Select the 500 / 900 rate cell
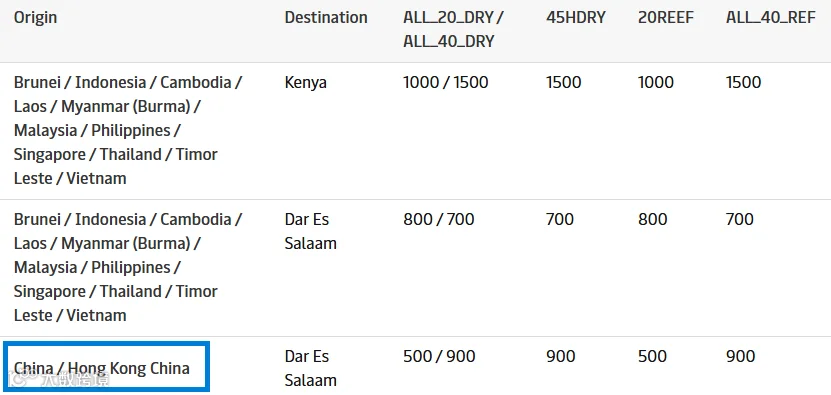Image resolution: width=831 pixels, height=395 pixels. (439, 356)
